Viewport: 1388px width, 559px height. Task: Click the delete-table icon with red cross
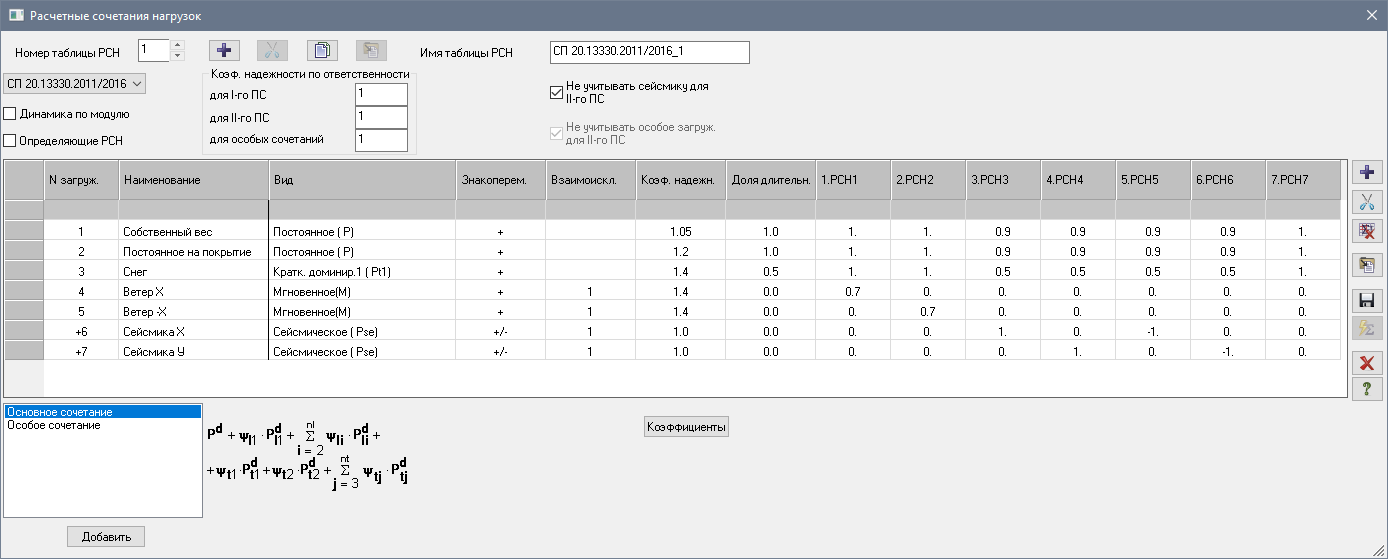click(1366, 232)
